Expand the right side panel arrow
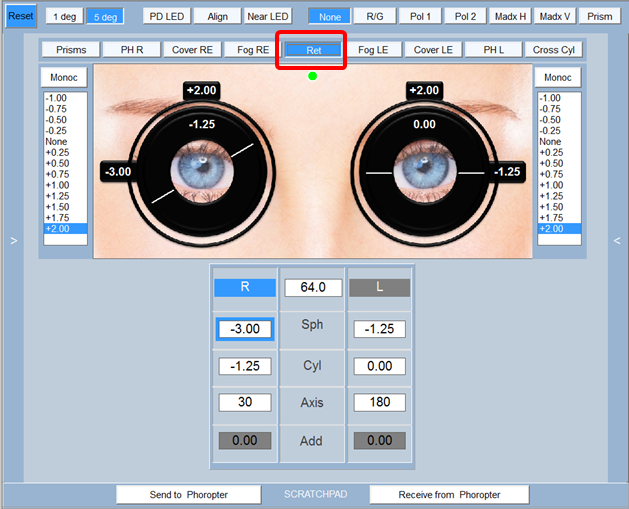 click(x=617, y=241)
